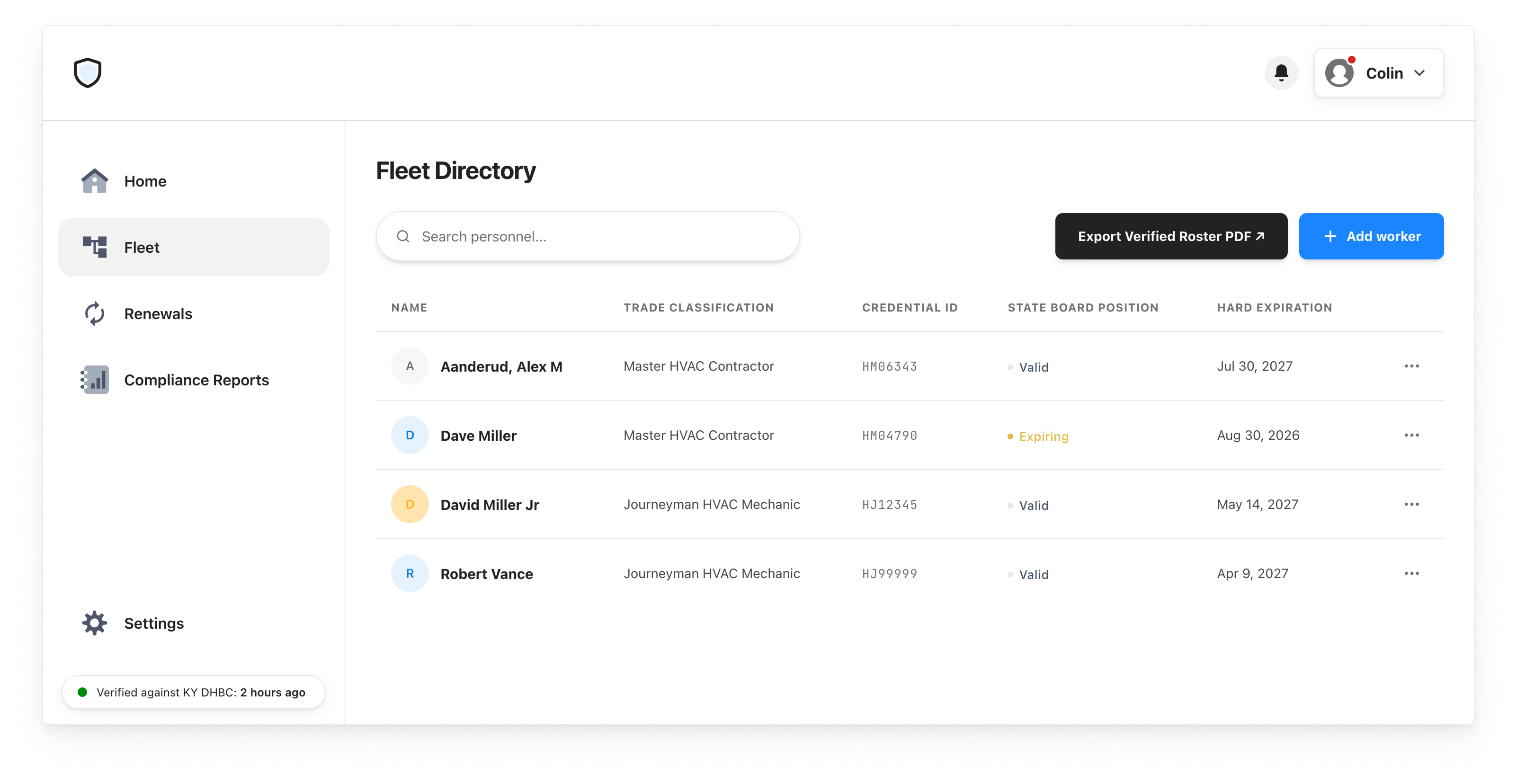Viewport: 1517px width, 784px height.
Task: Select Fleet in the sidebar
Action: tap(194, 247)
